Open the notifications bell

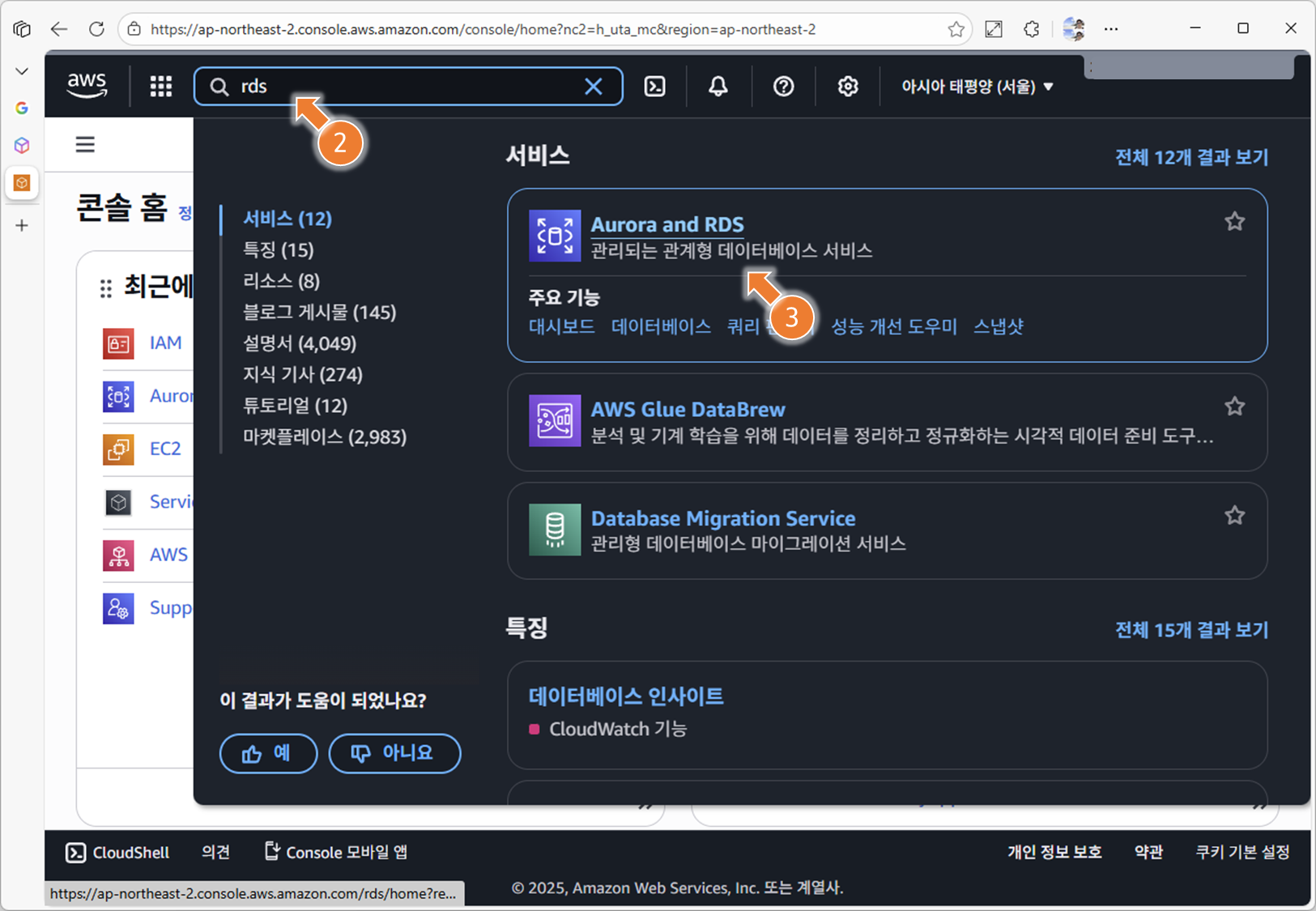tap(718, 87)
